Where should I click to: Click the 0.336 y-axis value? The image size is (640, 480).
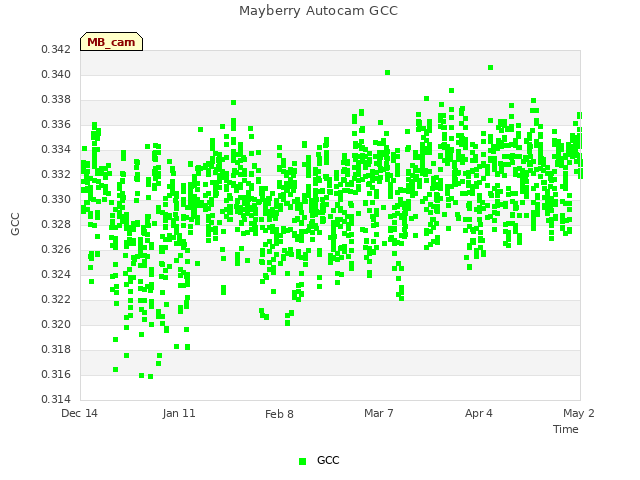tap(56, 124)
